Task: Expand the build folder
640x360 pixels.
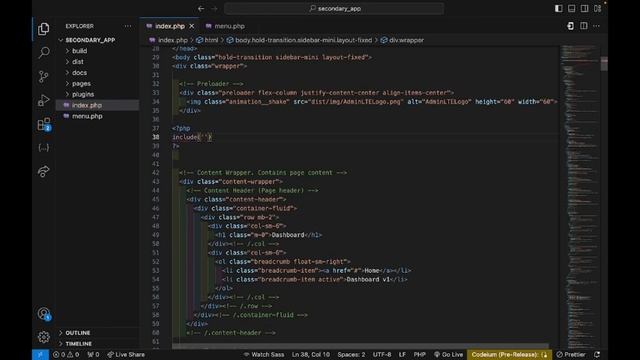Action: pos(79,51)
